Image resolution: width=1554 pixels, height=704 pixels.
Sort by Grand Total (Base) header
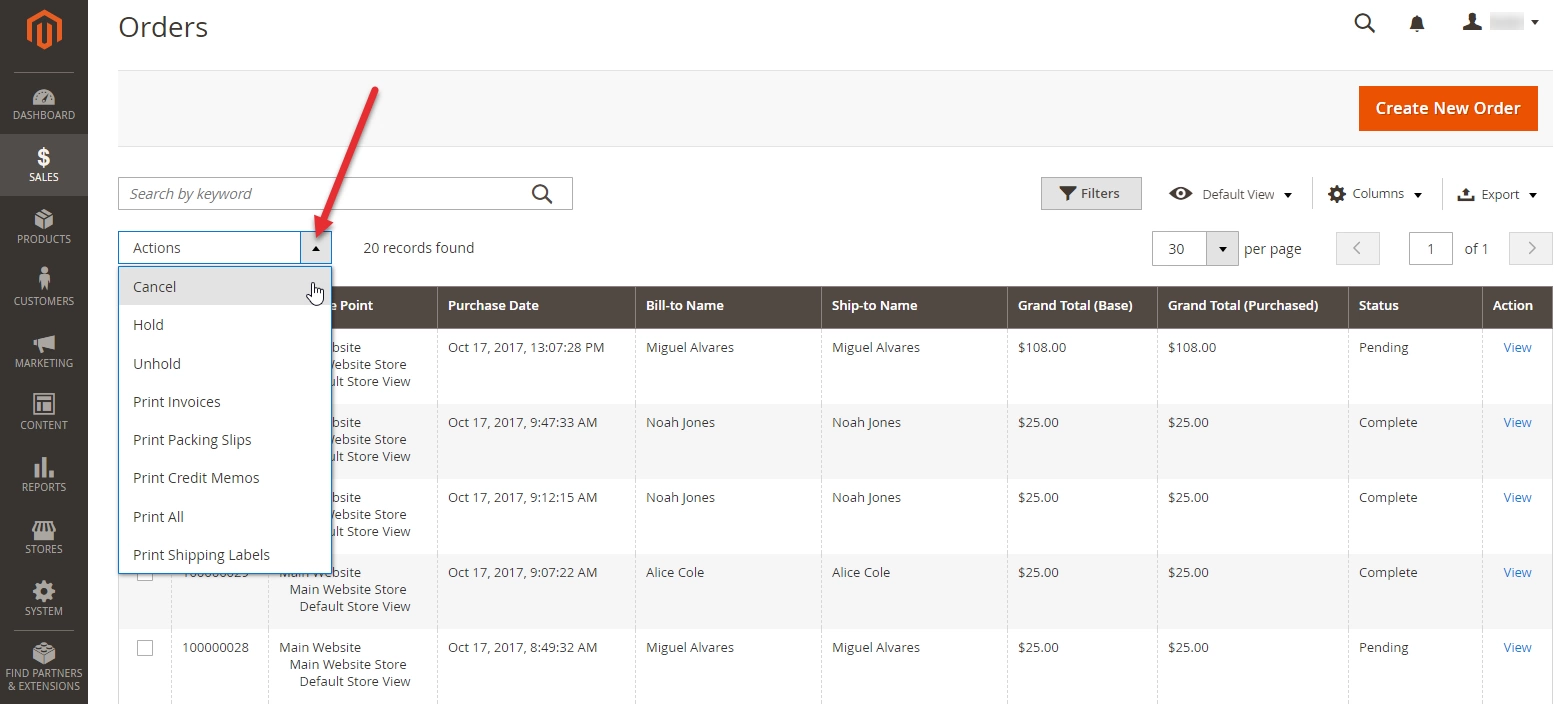tap(1082, 306)
